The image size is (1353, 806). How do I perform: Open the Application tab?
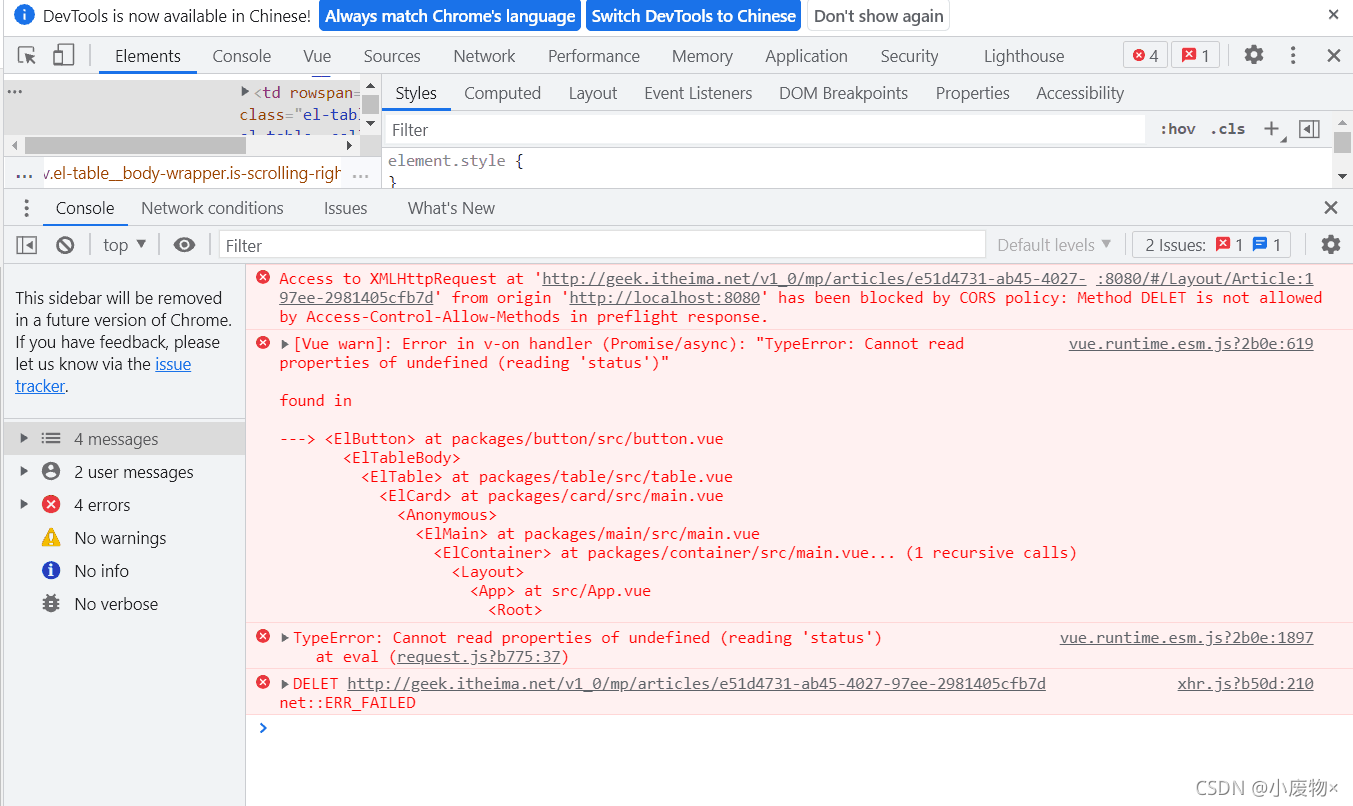tap(806, 56)
